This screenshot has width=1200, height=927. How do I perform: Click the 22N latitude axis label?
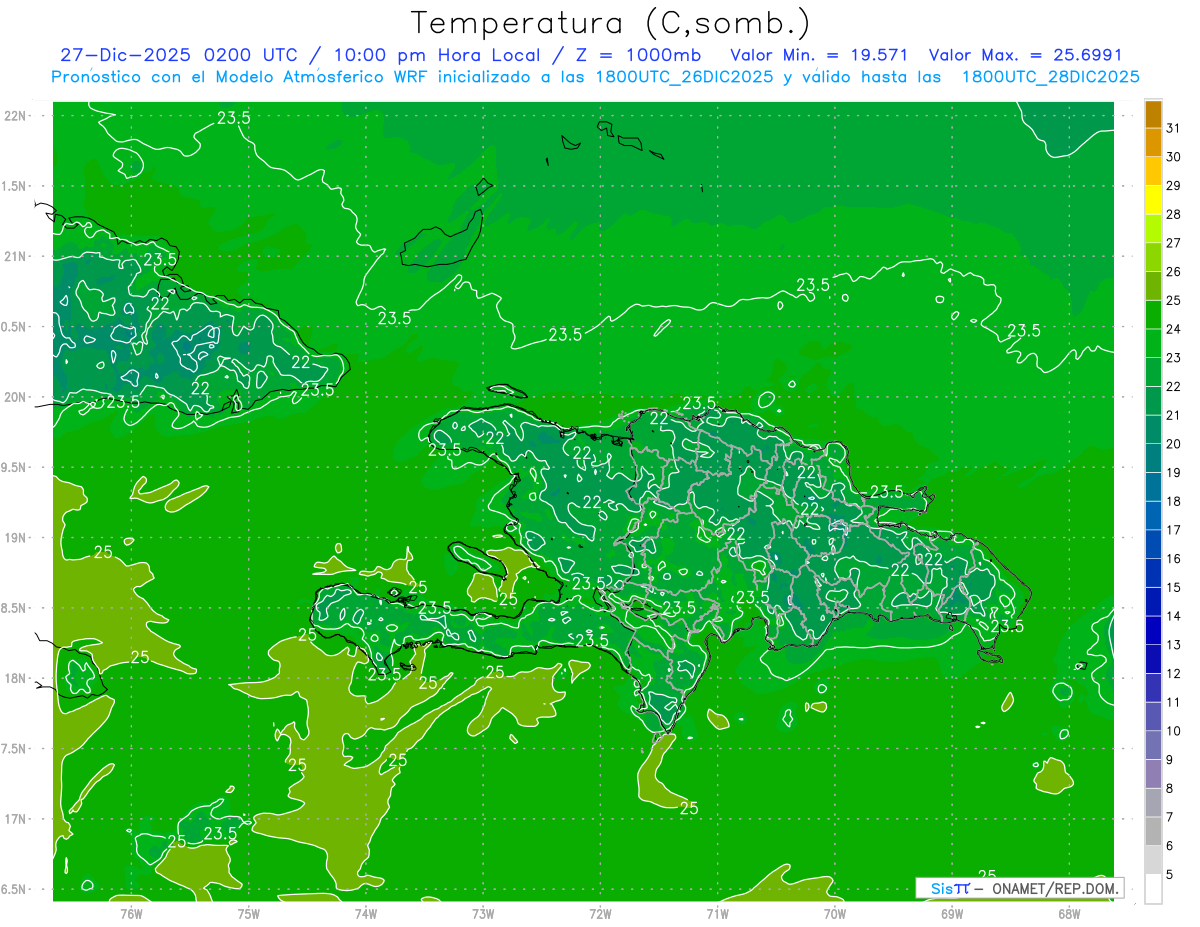click(15, 116)
